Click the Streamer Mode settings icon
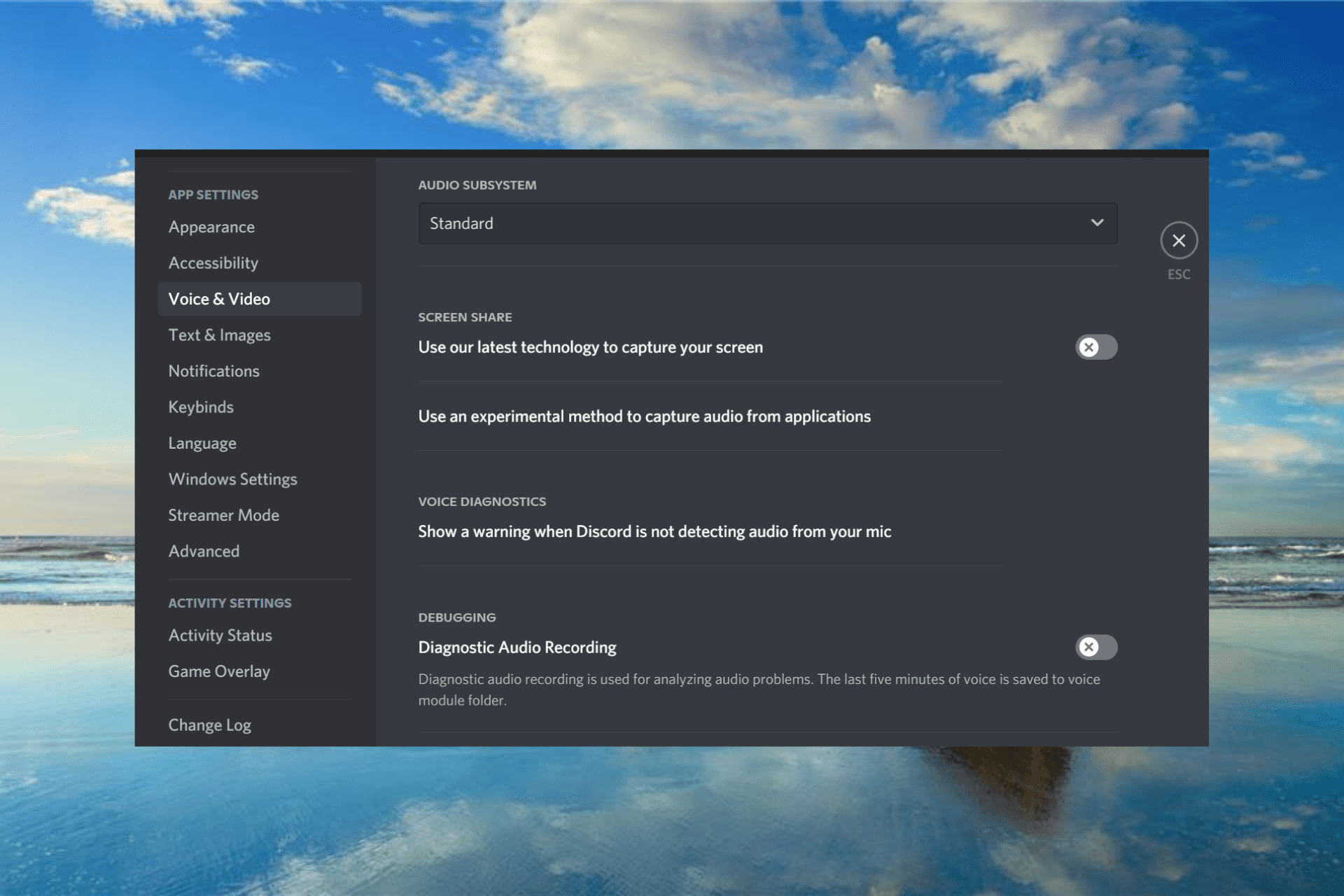 point(223,514)
